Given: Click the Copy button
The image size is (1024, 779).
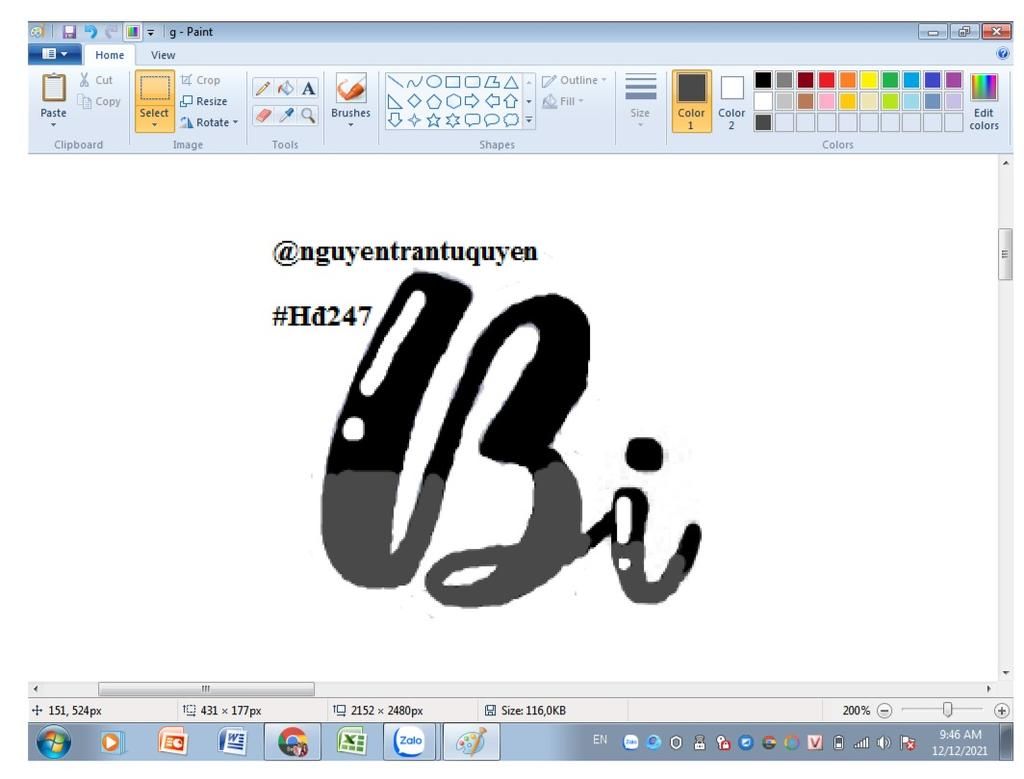Looking at the screenshot, I should click(x=99, y=101).
